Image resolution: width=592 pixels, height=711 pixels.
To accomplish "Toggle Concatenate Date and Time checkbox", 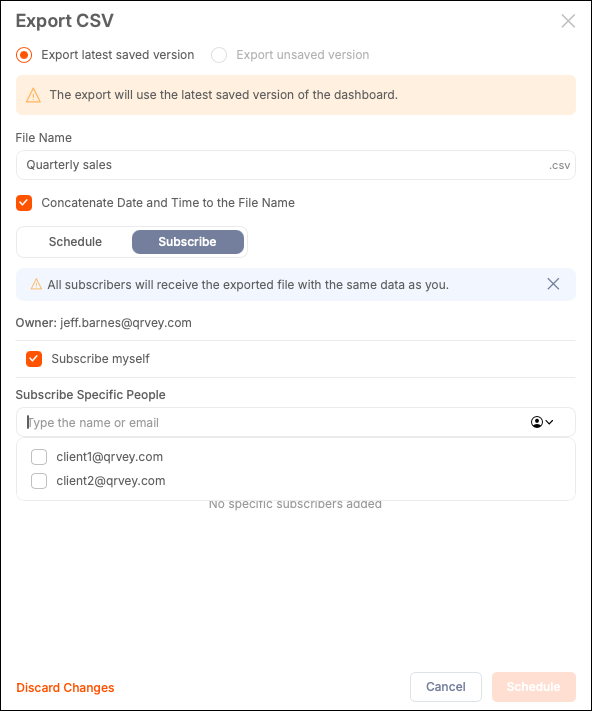I will [x=24, y=203].
